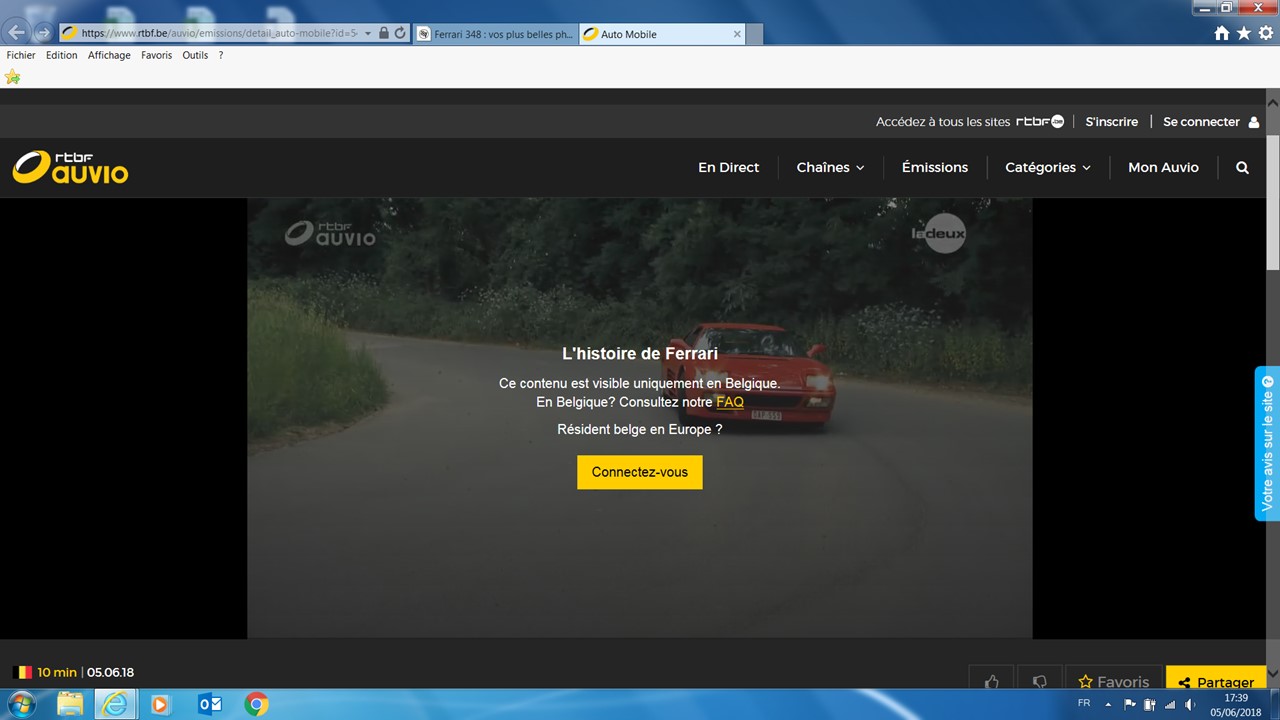Open the FAQ link
Screen dimensions: 1280x720
[x=730, y=402]
